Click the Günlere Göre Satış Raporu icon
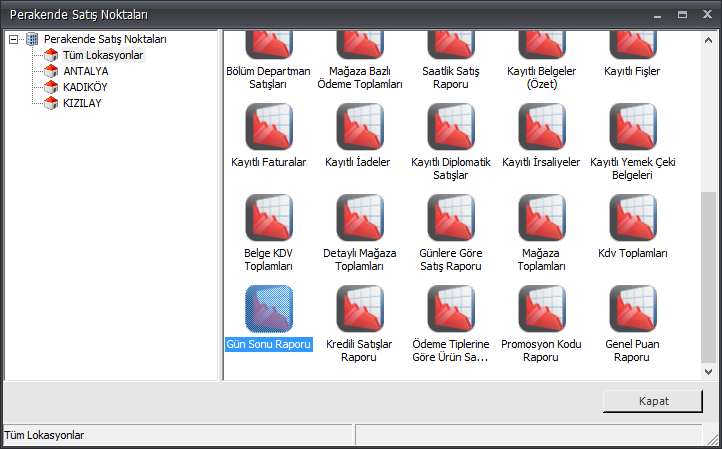The image size is (722, 449). click(451, 217)
